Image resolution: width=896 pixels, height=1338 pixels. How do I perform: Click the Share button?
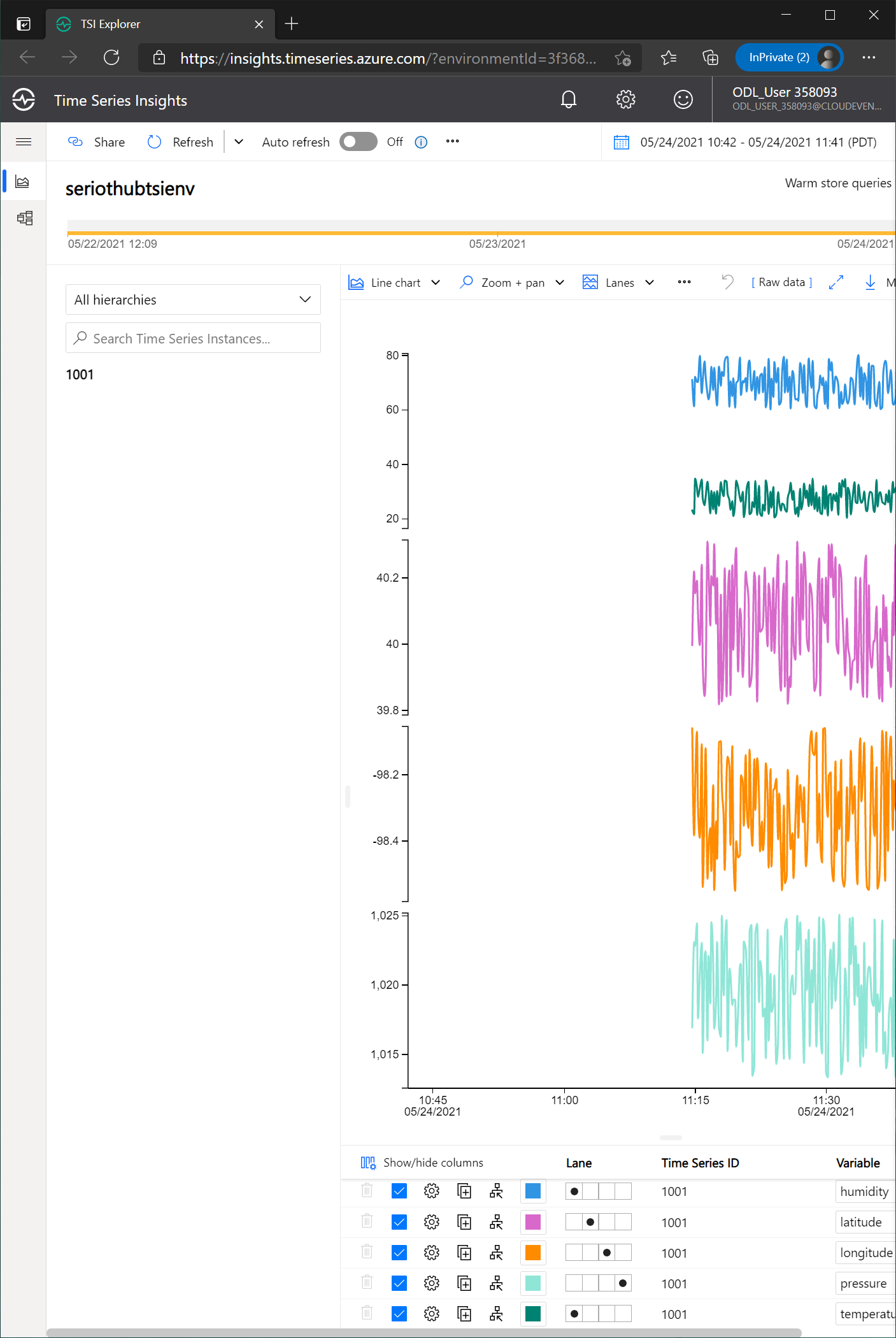coord(96,142)
